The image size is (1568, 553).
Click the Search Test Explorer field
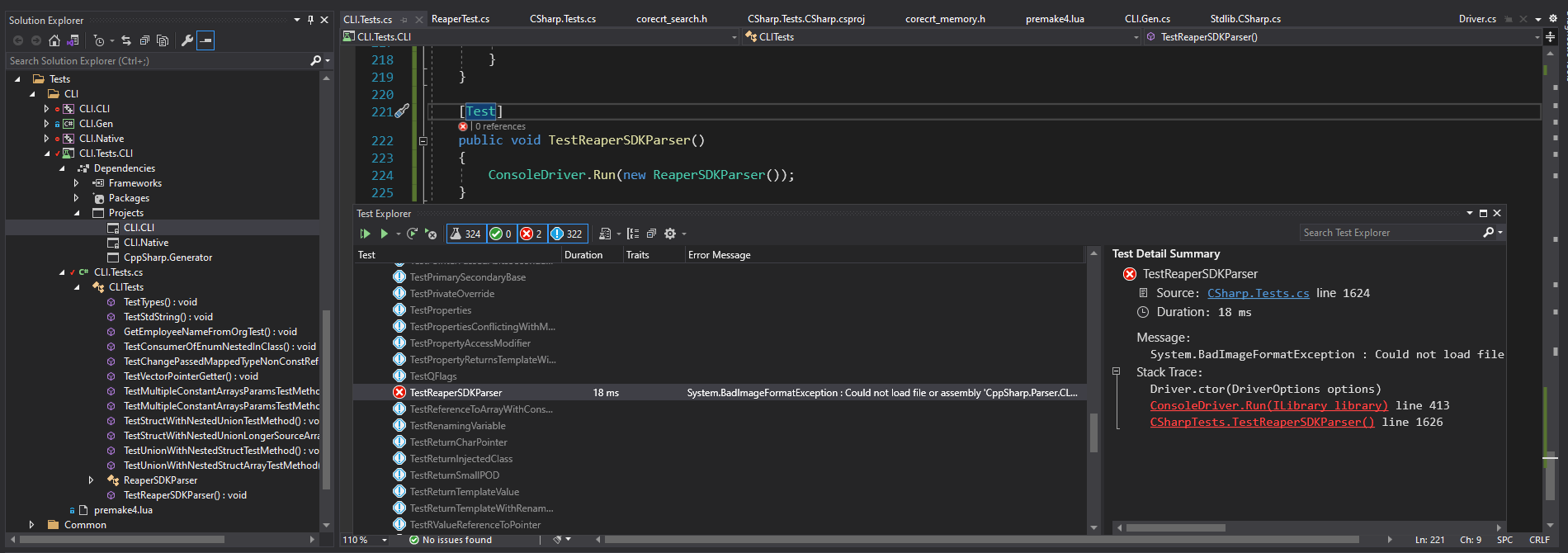[x=1391, y=233]
